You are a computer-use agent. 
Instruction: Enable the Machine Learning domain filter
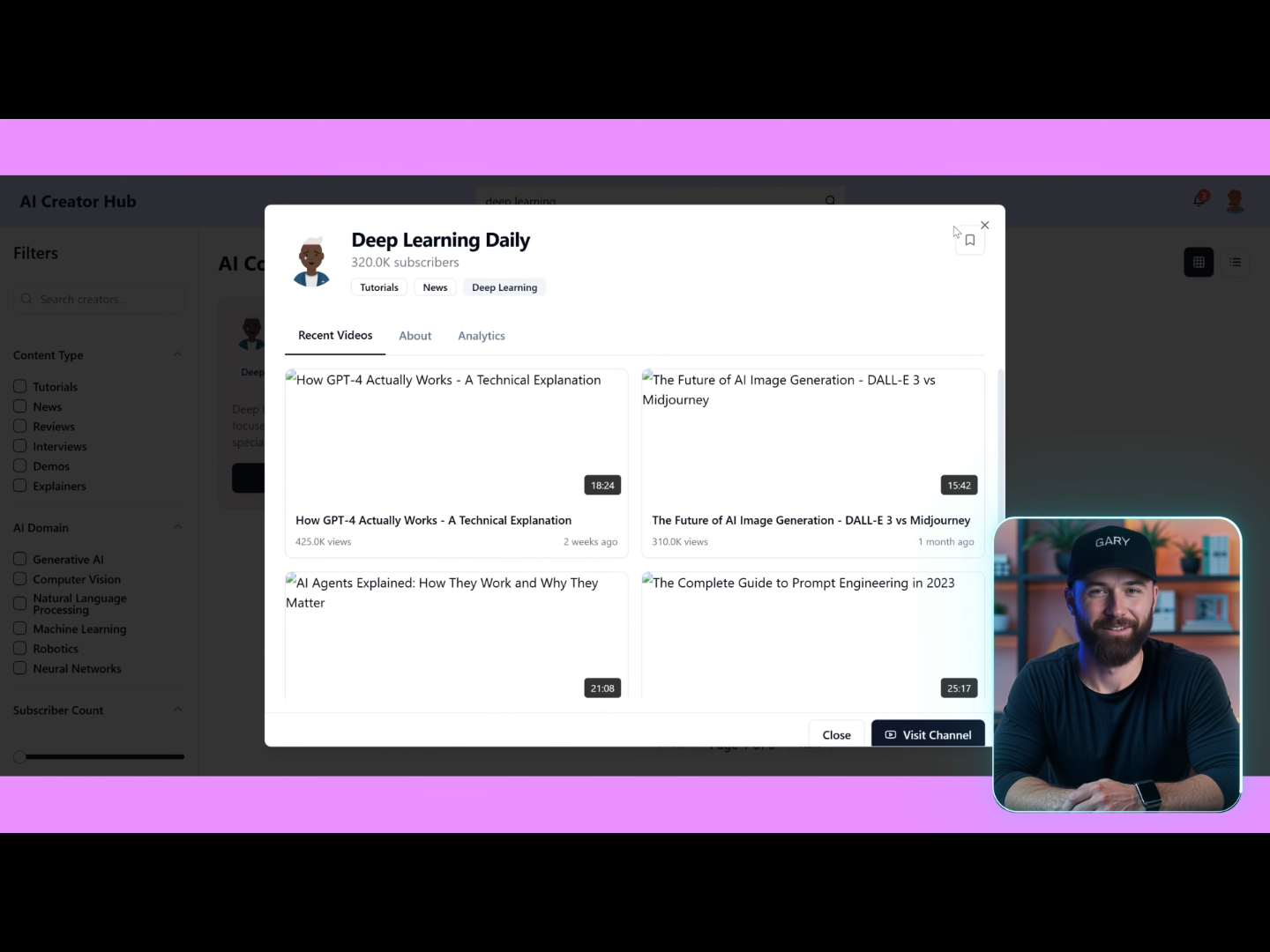point(19,628)
